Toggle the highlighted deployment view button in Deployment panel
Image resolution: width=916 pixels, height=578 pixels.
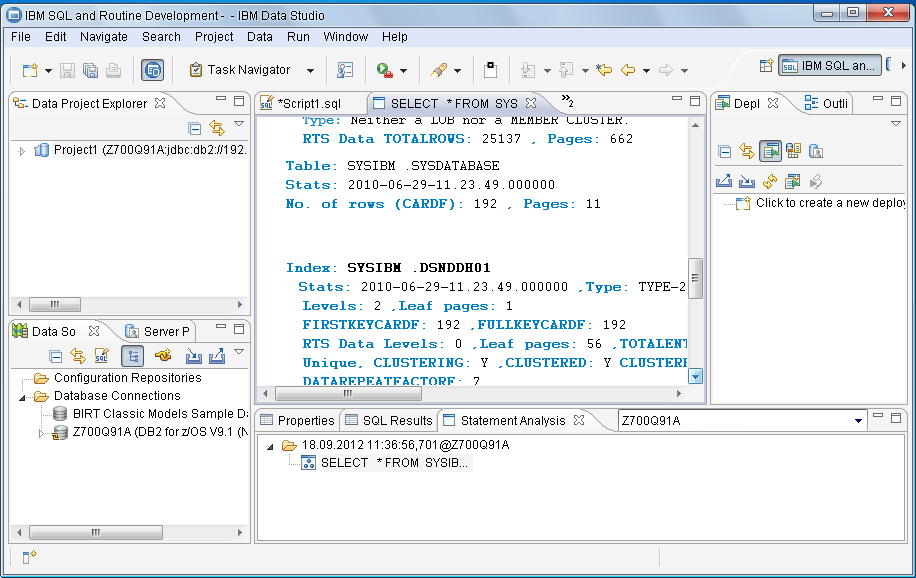tap(769, 151)
